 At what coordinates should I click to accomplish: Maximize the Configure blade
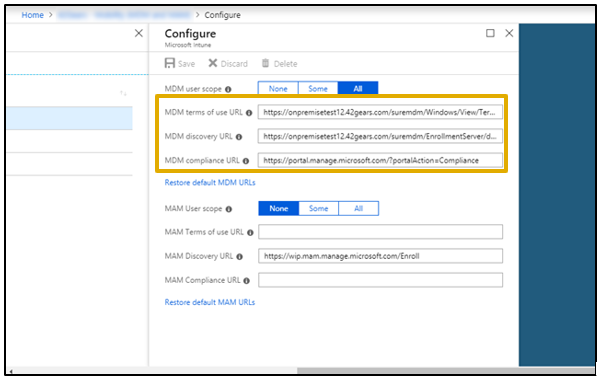pos(490,33)
